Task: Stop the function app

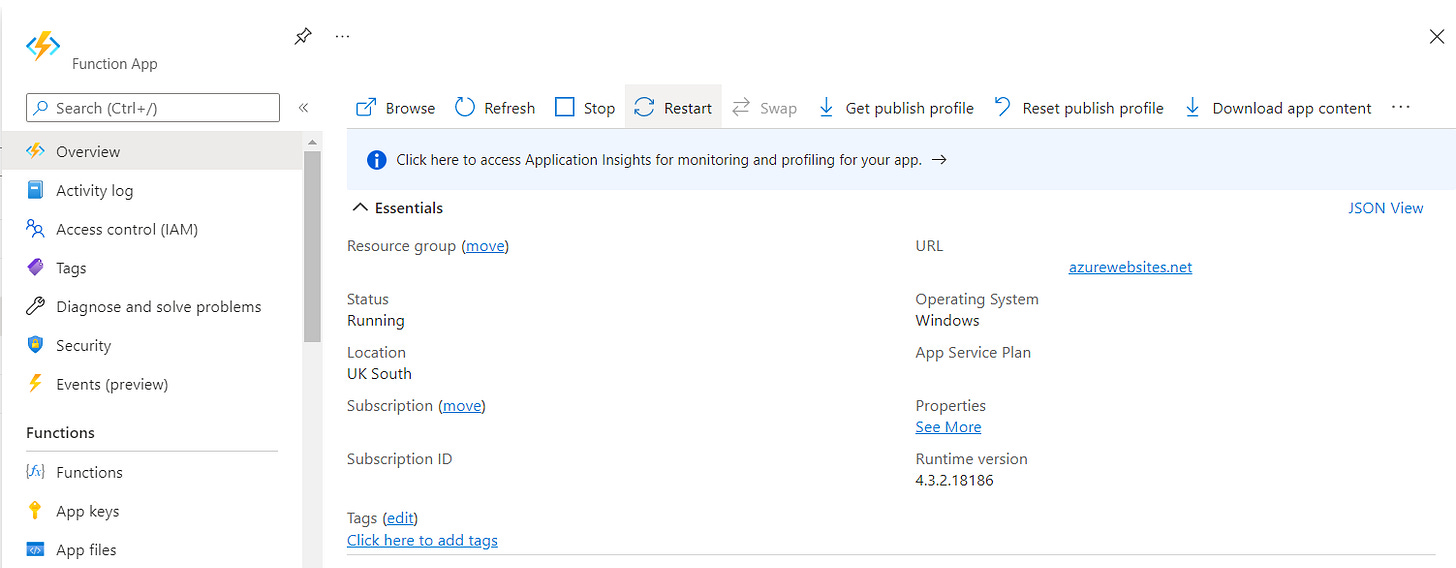Action: click(585, 108)
